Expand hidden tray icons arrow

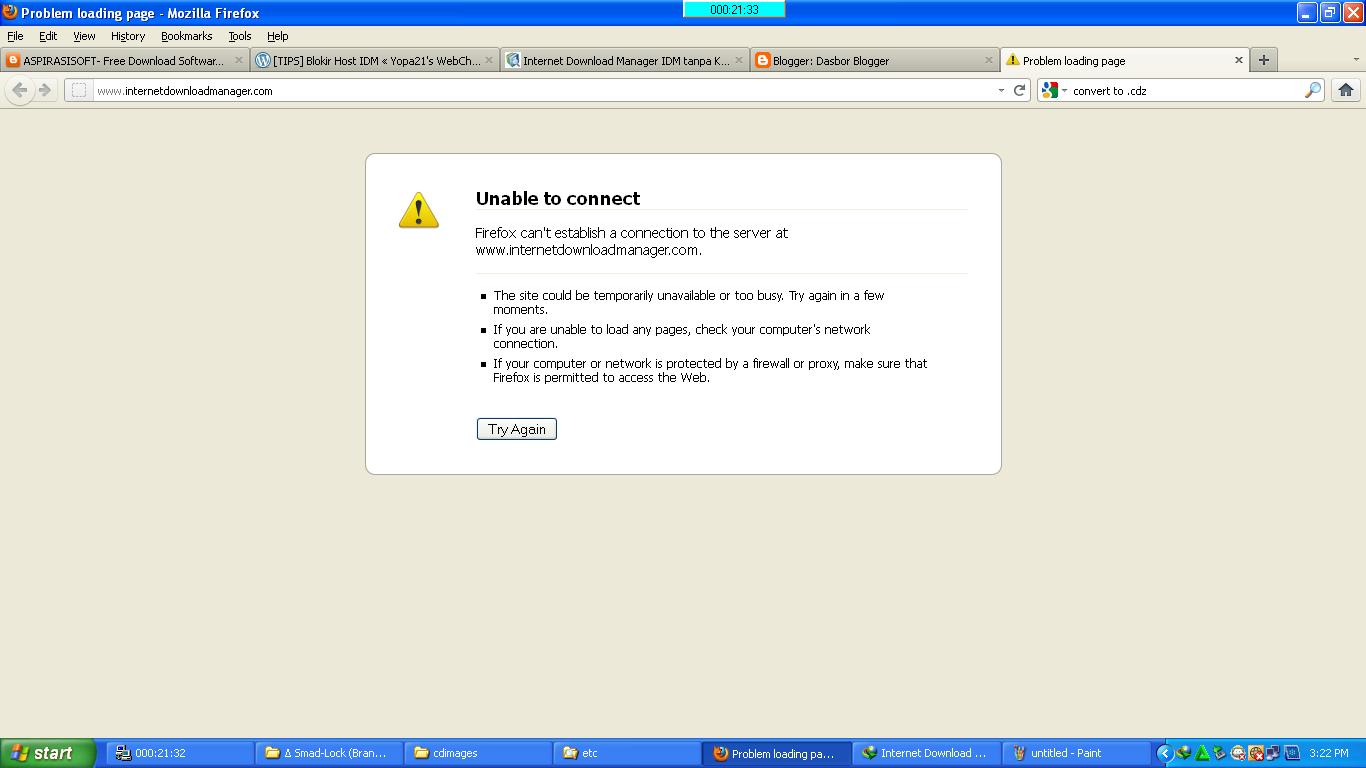click(x=1165, y=753)
